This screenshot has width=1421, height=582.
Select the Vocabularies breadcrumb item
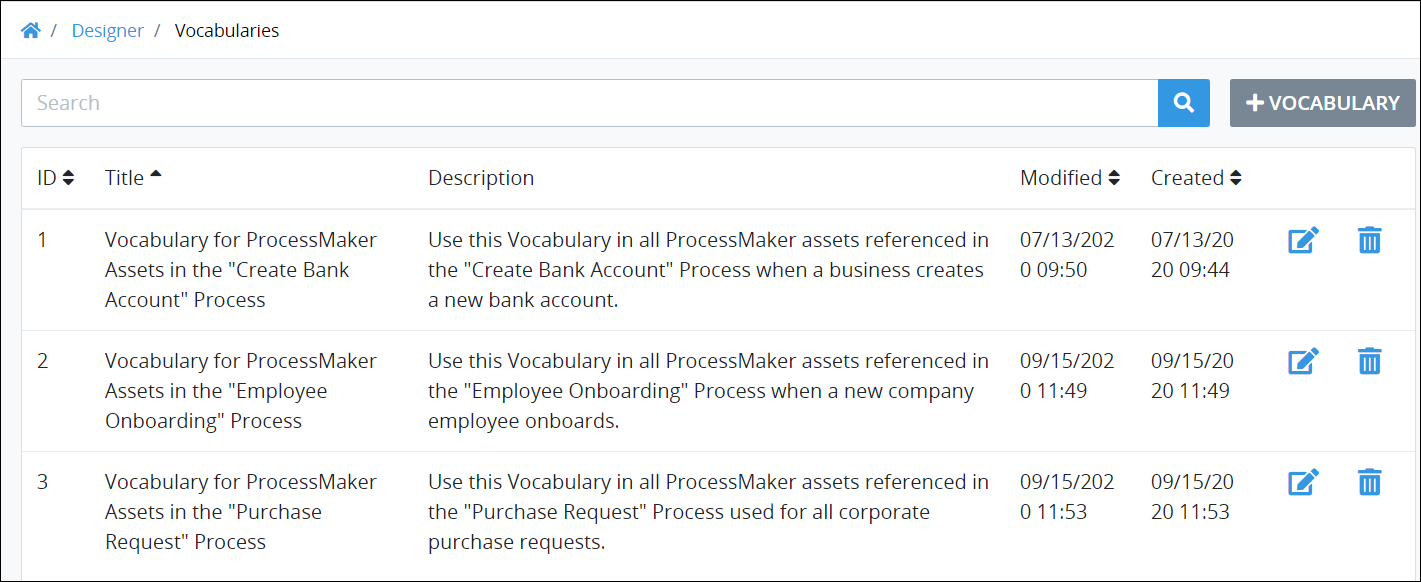227,31
